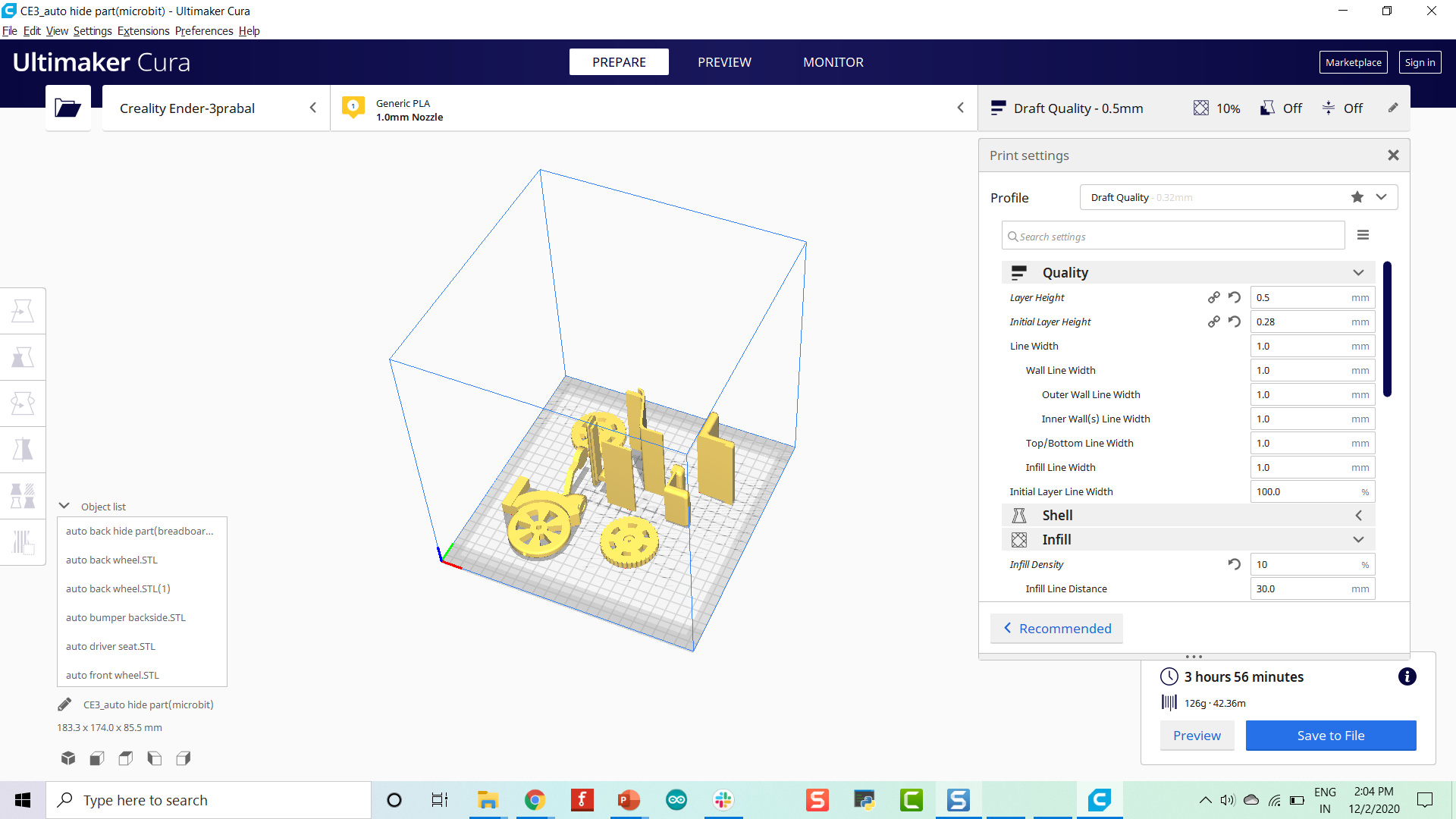The height and width of the screenshot is (819, 1456).
Task: Open the Extensions menu
Action: click(143, 31)
